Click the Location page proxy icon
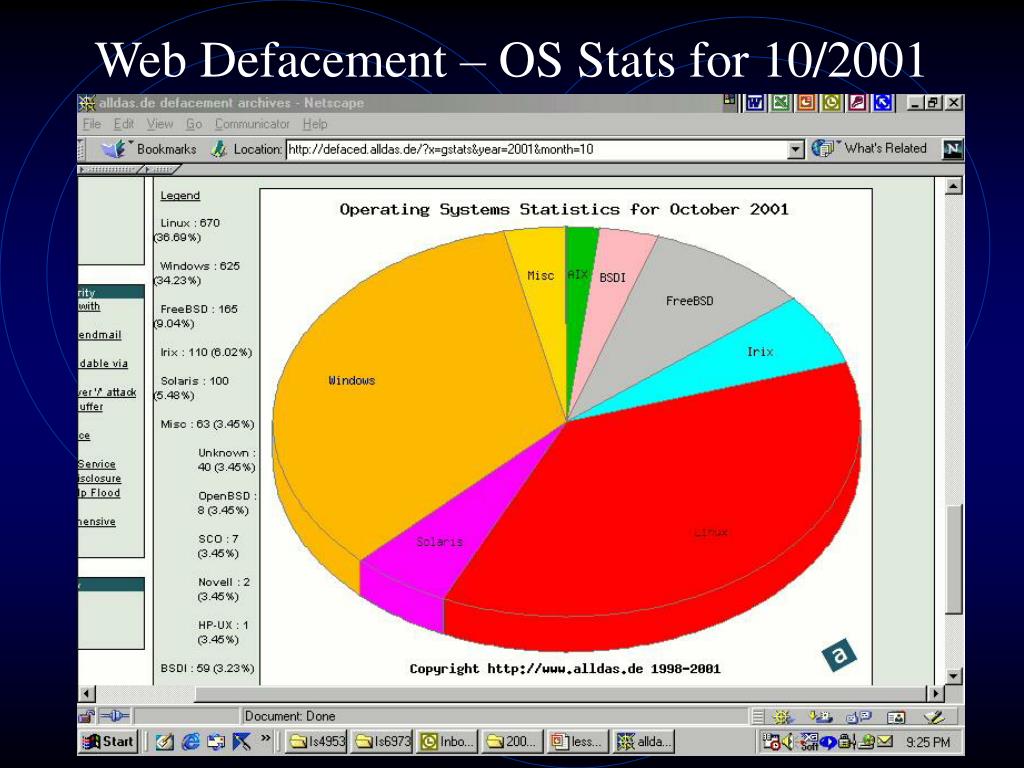The height and width of the screenshot is (768, 1024). [219, 149]
